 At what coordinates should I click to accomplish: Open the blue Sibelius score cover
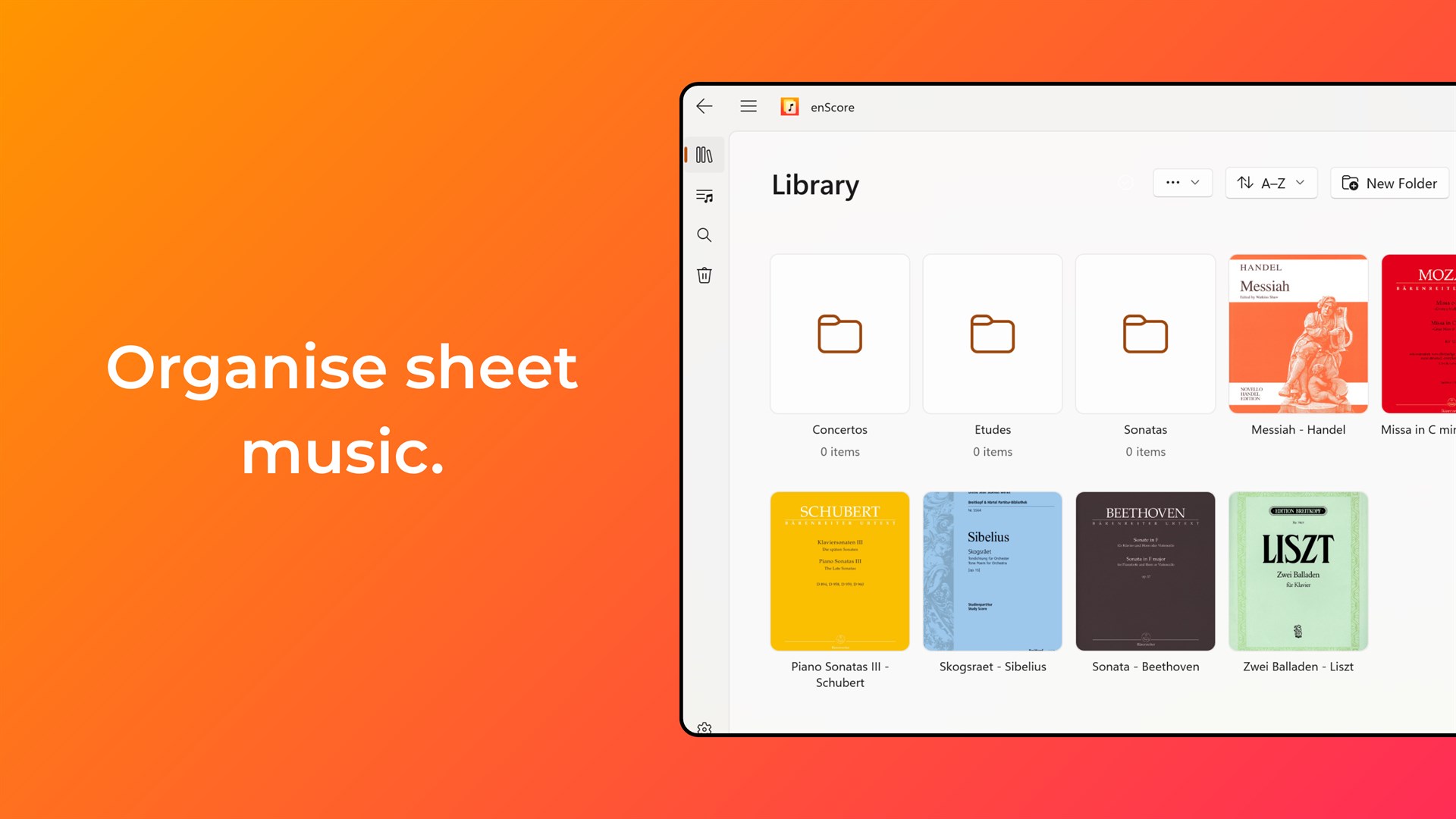[x=993, y=571]
